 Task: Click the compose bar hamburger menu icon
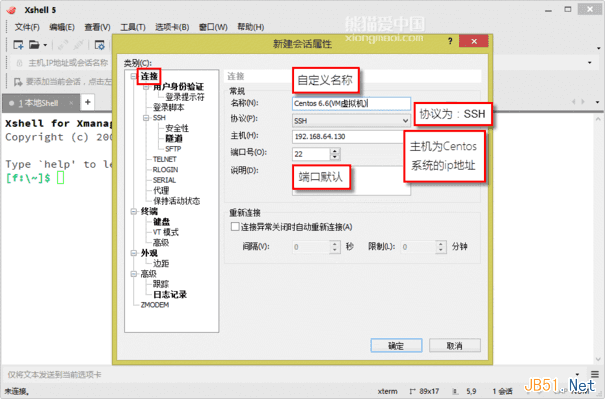[x=595, y=374]
